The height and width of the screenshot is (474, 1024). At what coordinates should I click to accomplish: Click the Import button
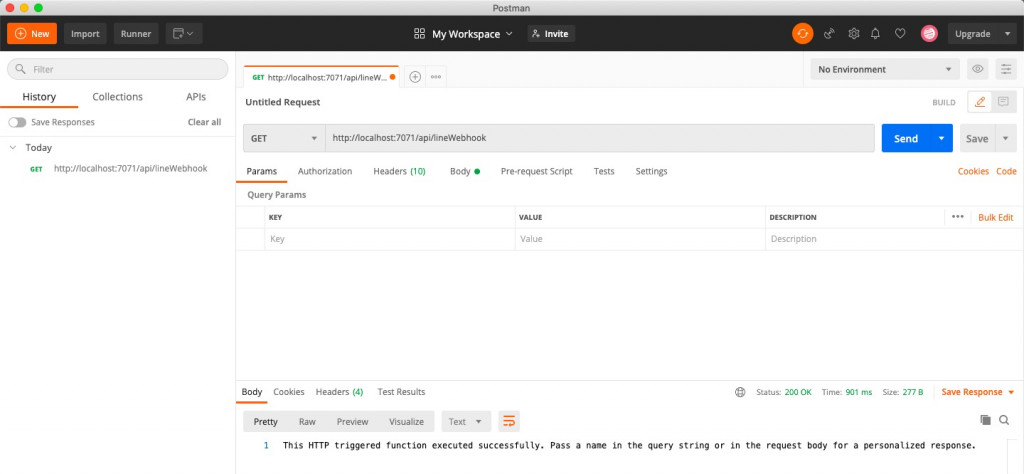(85, 33)
